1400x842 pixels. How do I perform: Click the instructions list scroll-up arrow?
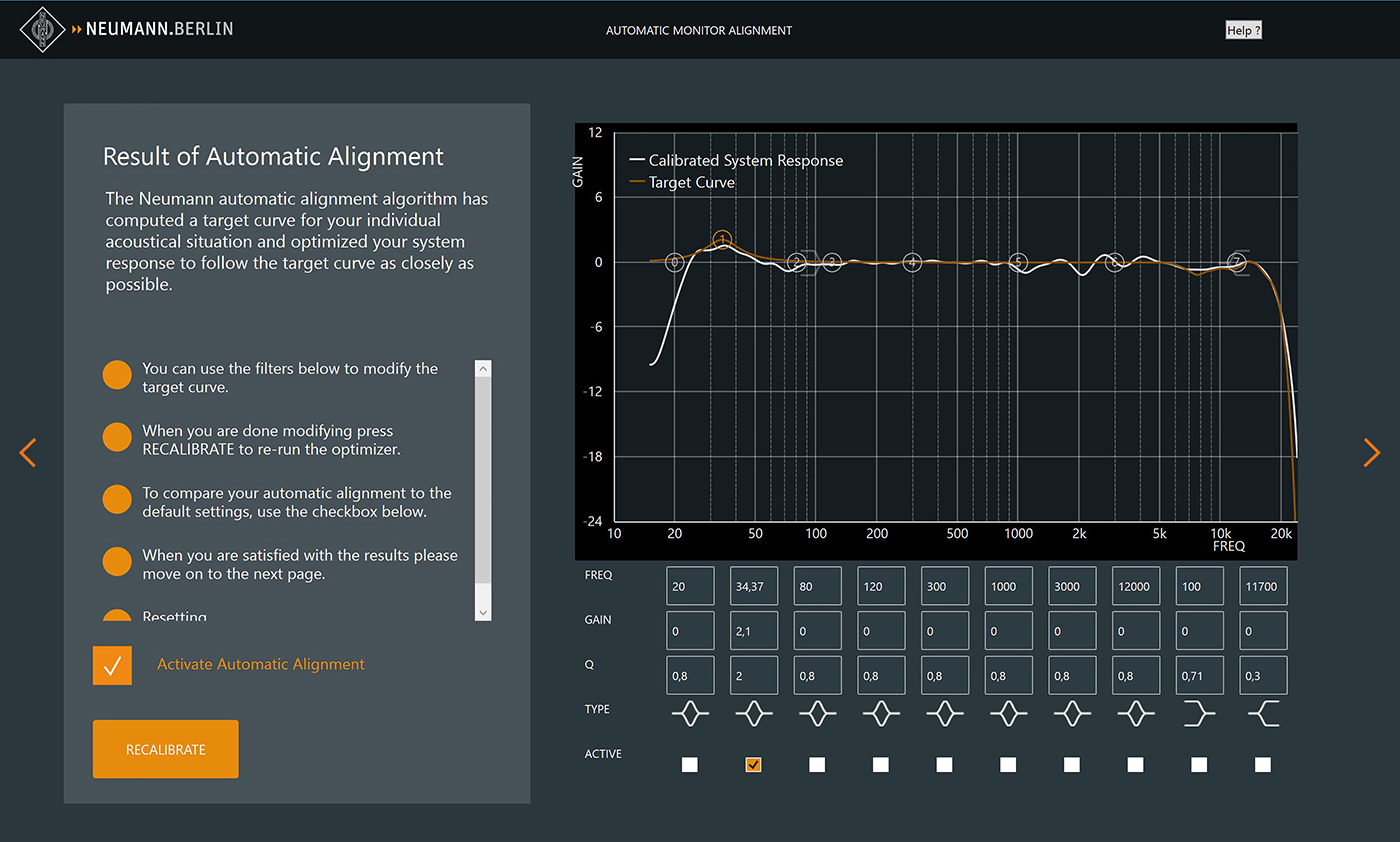click(x=483, y=369)
